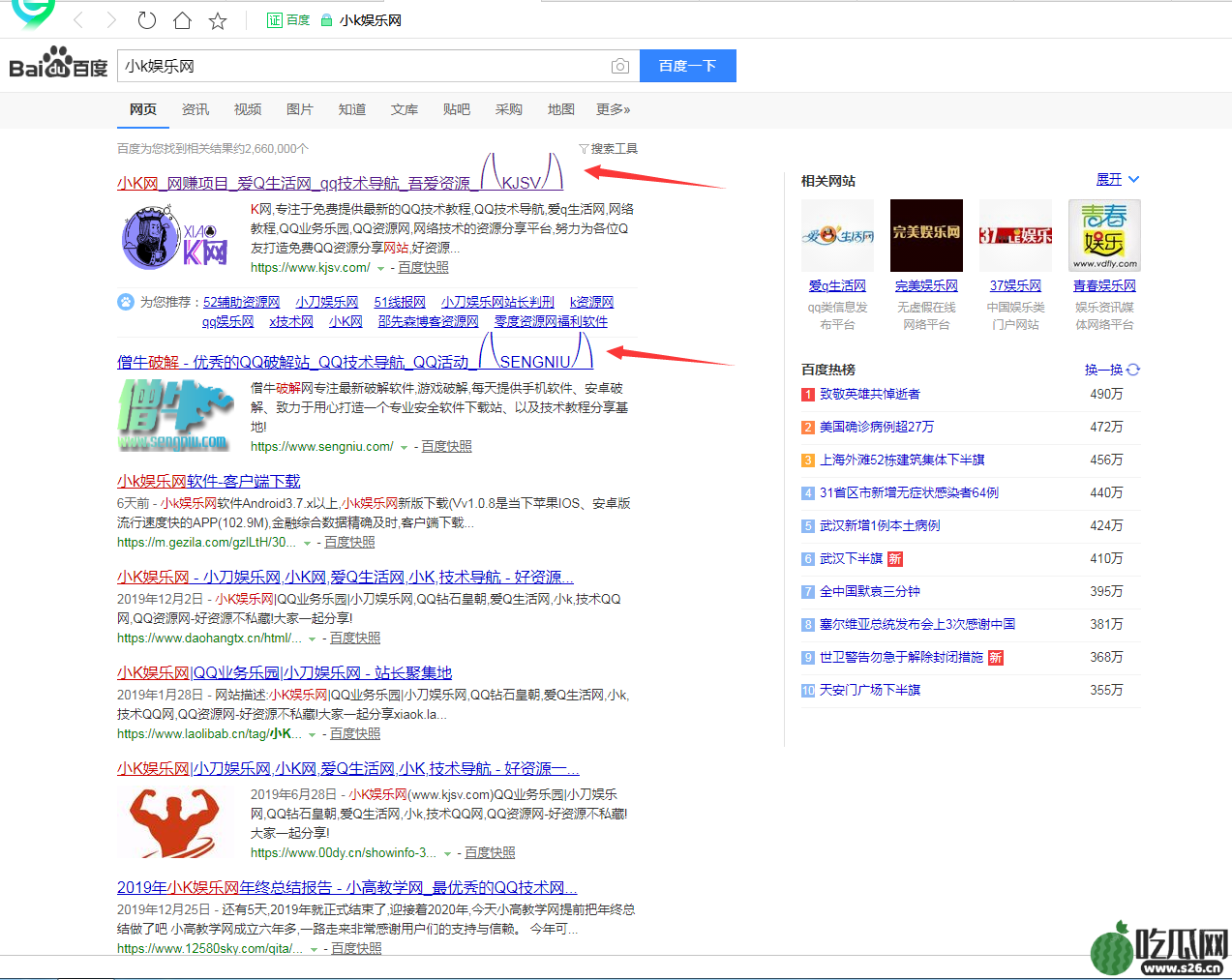Open recommended link 52辅助资源网
Image resolution: width=1232 pixels, height=980 pixels.
(241, 302)
